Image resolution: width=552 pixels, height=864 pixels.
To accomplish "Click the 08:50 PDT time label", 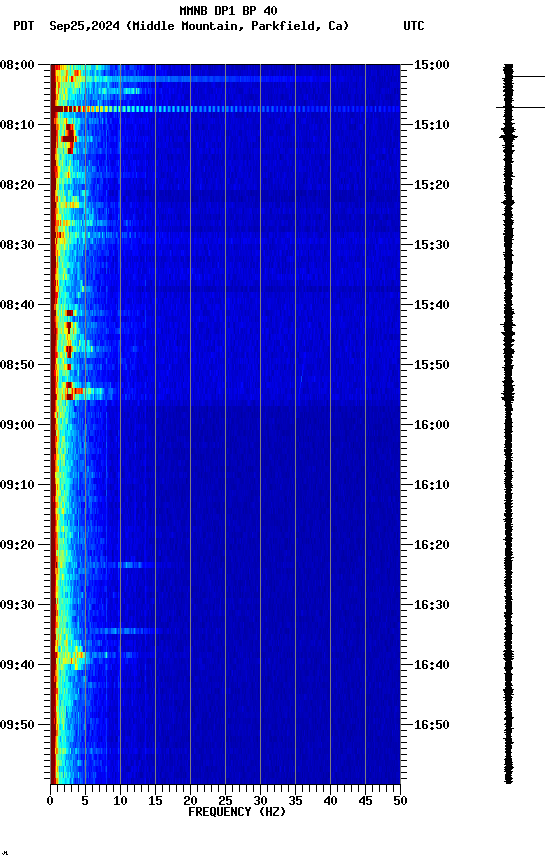I will pyautogui.click(x=17, y=365).
